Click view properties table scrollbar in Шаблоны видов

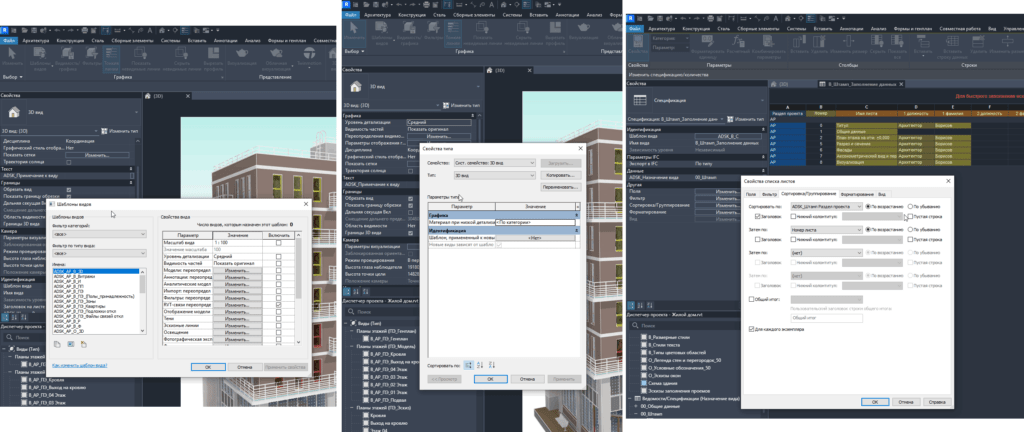pos(298,288)
